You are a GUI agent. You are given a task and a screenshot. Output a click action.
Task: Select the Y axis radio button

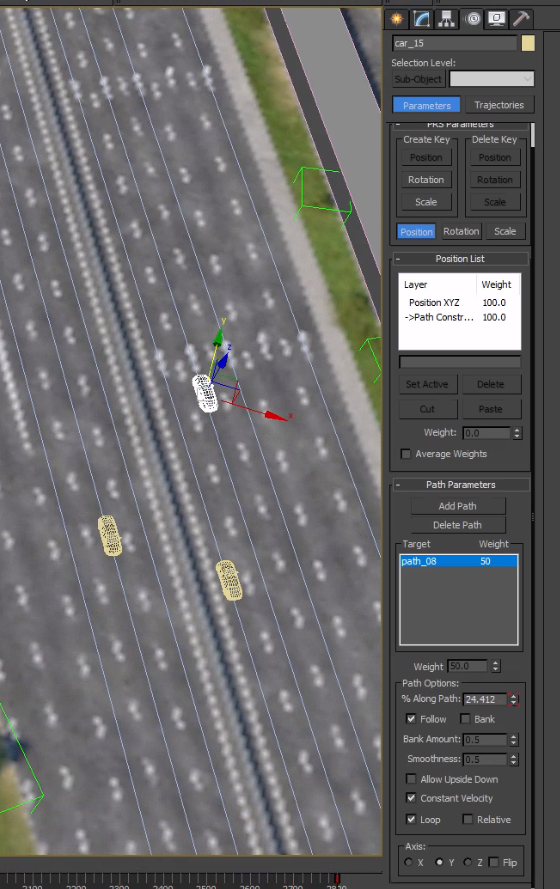(439, 862)
